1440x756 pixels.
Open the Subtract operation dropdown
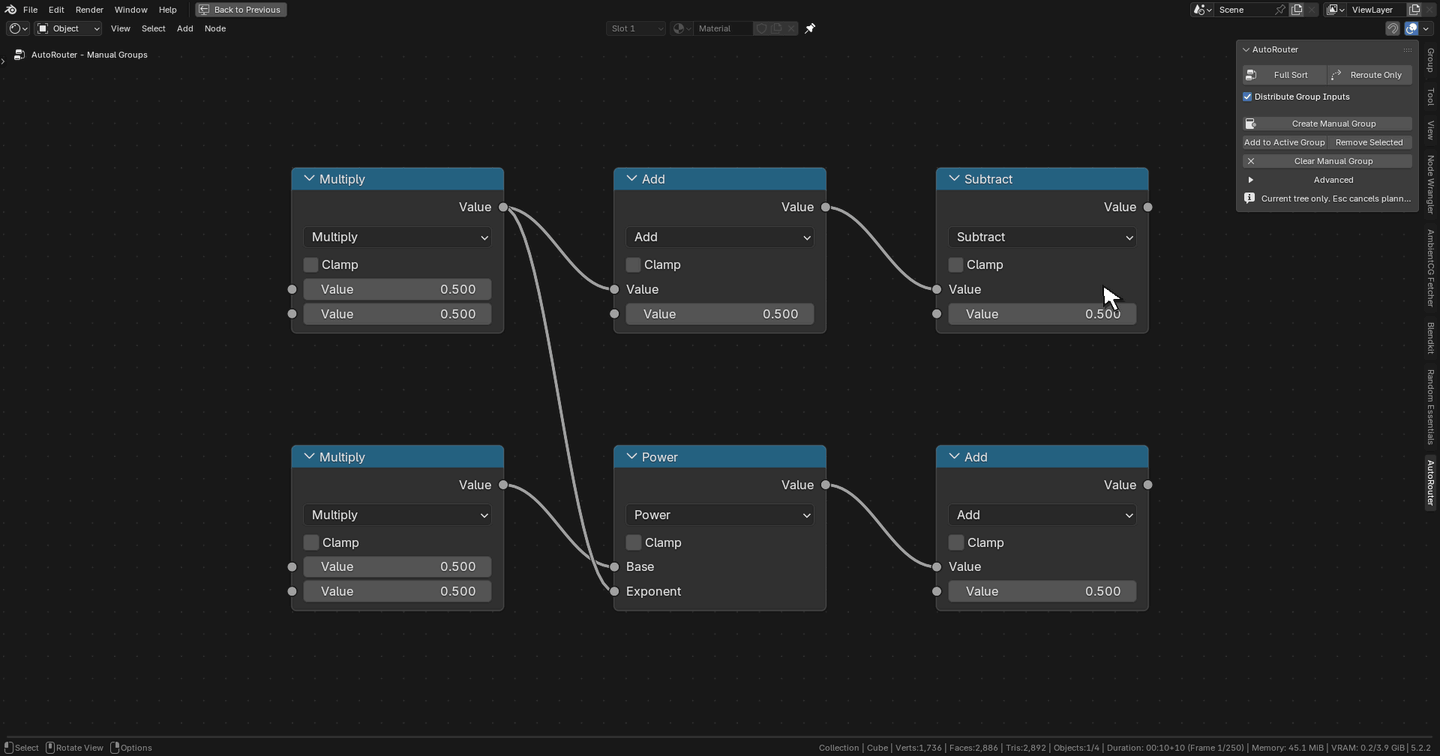[x=1042, y=237]
